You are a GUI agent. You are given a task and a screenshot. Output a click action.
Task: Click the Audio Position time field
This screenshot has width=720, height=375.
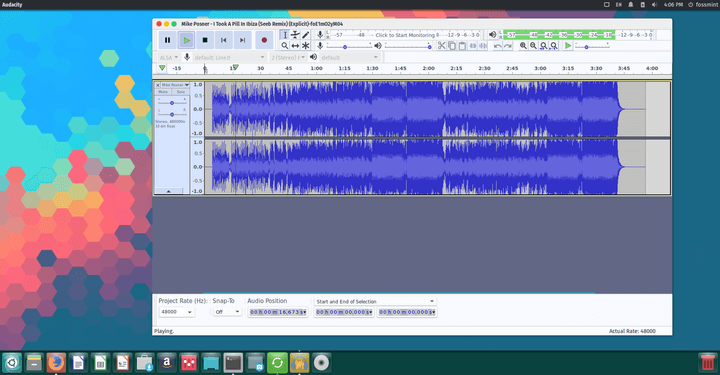point(278,312)
